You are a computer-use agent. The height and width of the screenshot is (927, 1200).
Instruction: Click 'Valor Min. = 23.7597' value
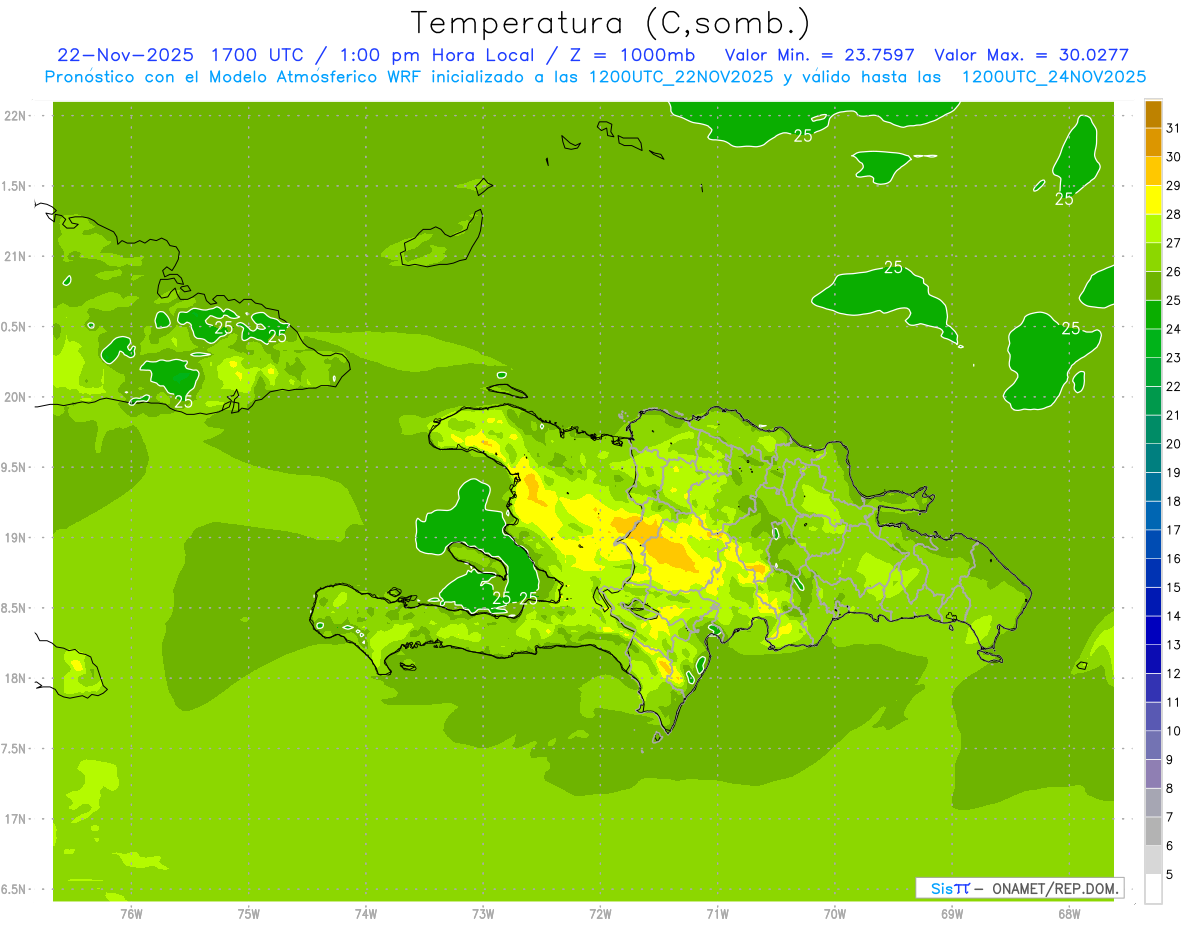click(820, 55)
